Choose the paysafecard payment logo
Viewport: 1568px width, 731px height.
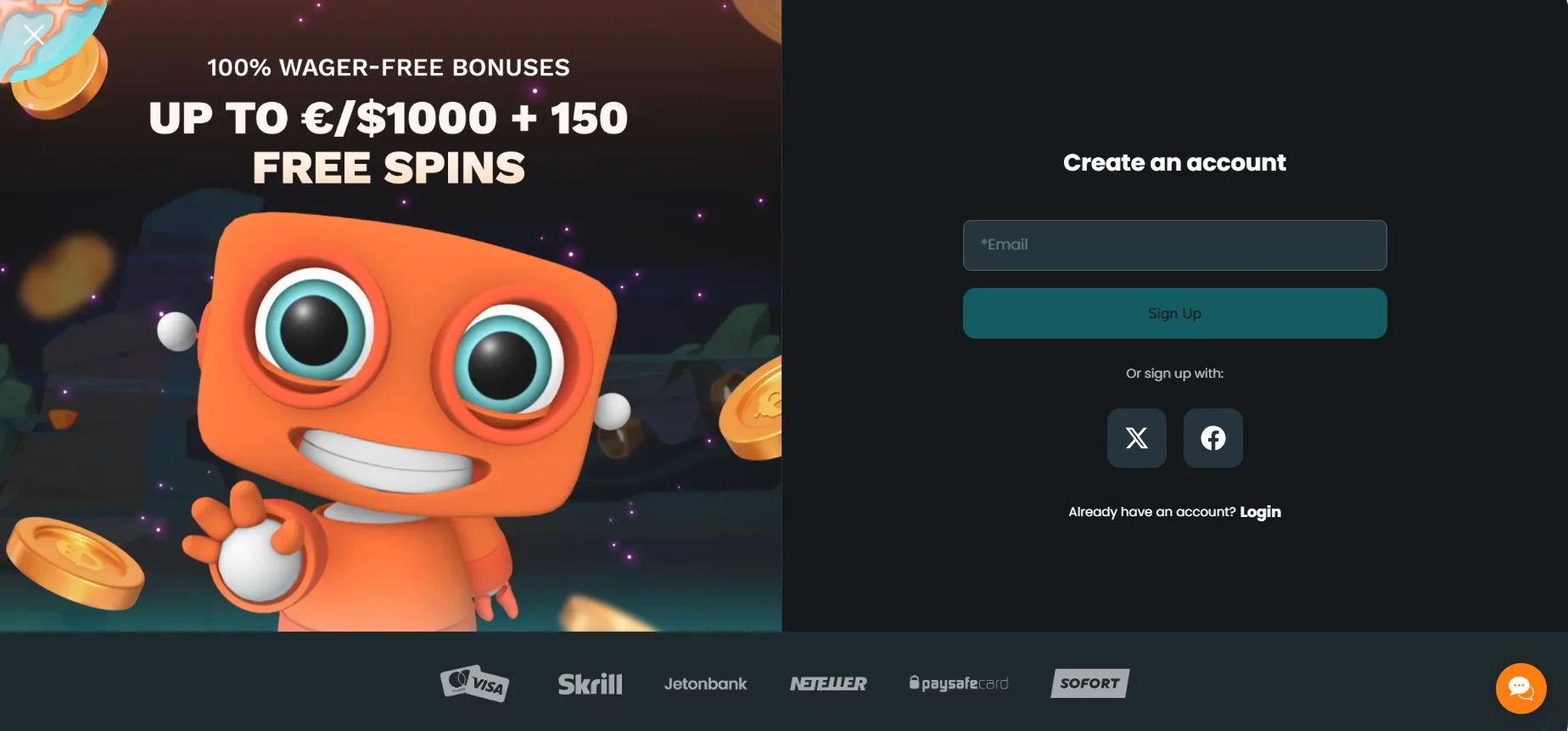(x=959, y=683)
